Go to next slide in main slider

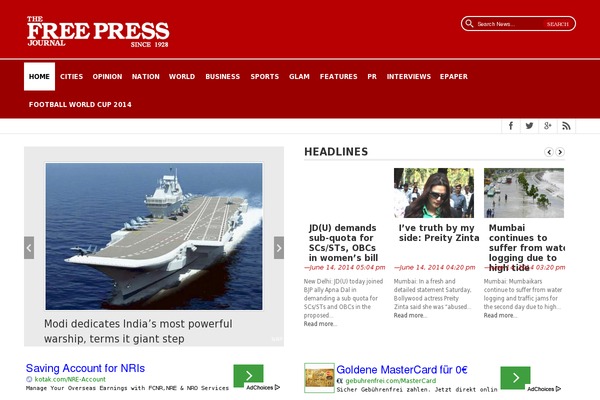tap(279, 248)
